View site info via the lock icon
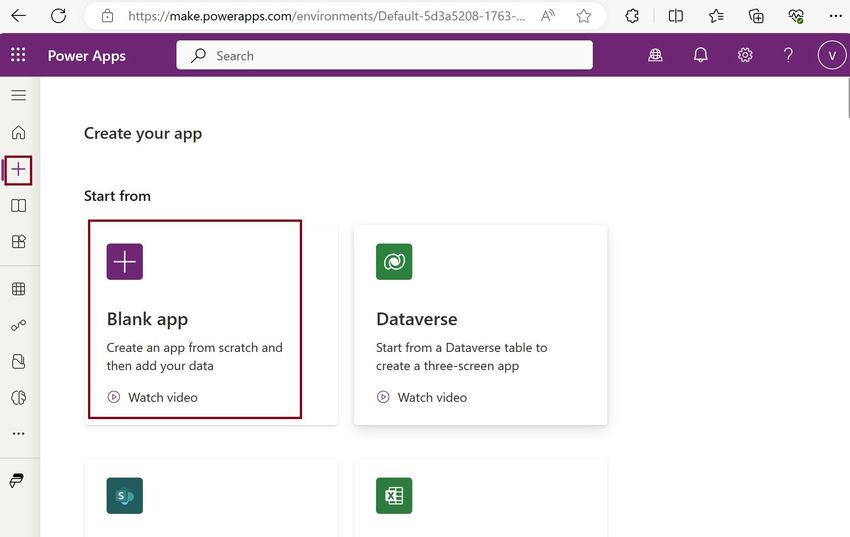This screenshot has height=537, width=850. click(107, 16)
